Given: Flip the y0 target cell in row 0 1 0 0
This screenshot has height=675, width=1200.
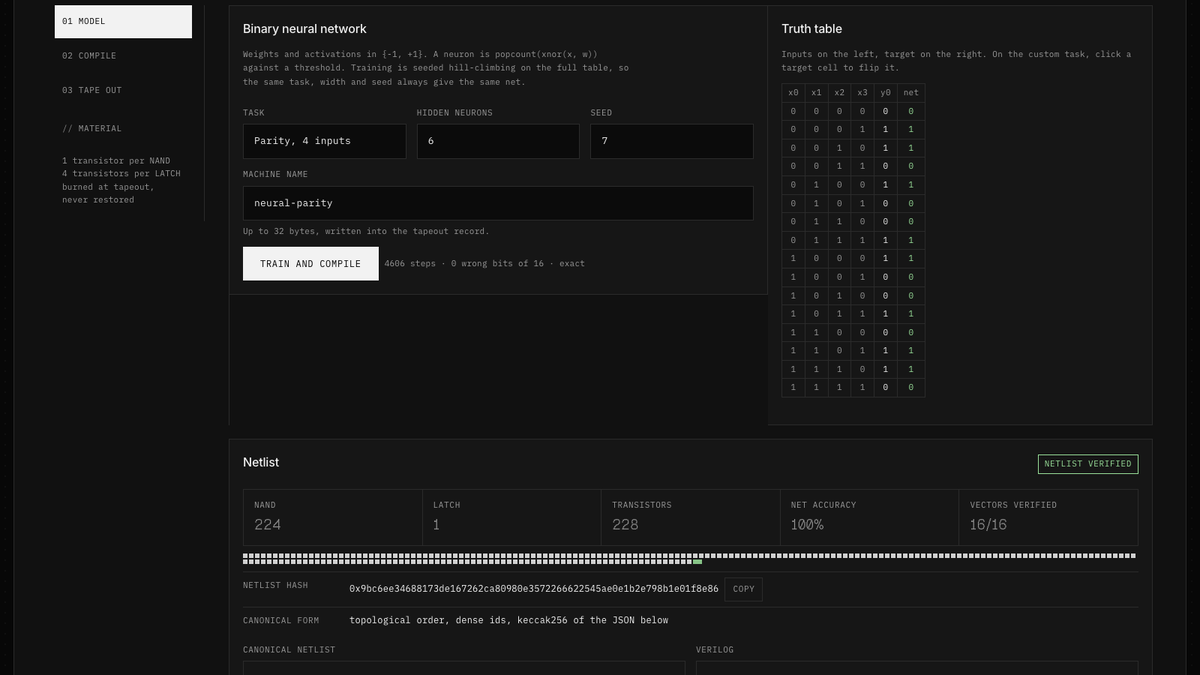Looking at the screenshot, I should (x=886, y=185).
